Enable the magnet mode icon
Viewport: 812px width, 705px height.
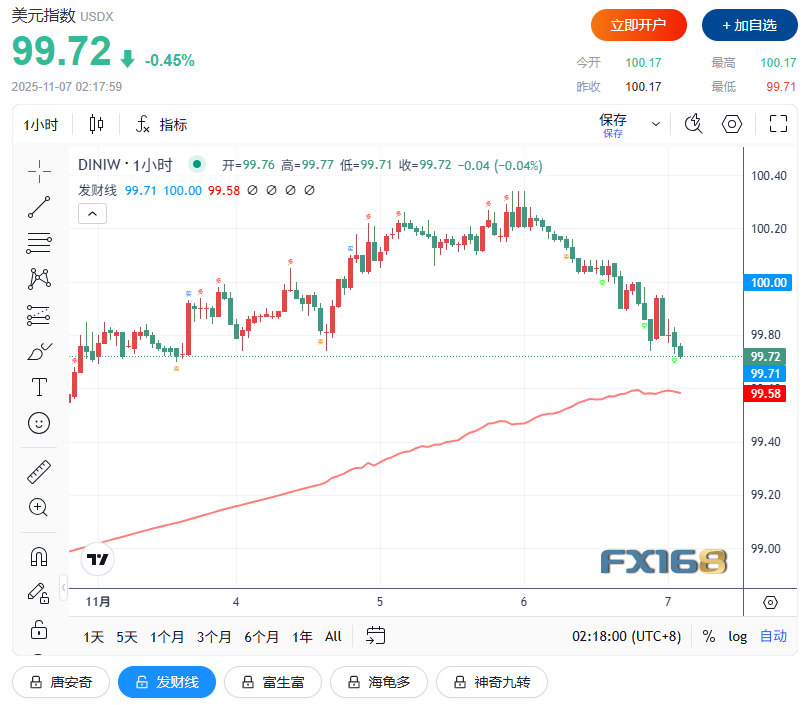pos(39,556)
